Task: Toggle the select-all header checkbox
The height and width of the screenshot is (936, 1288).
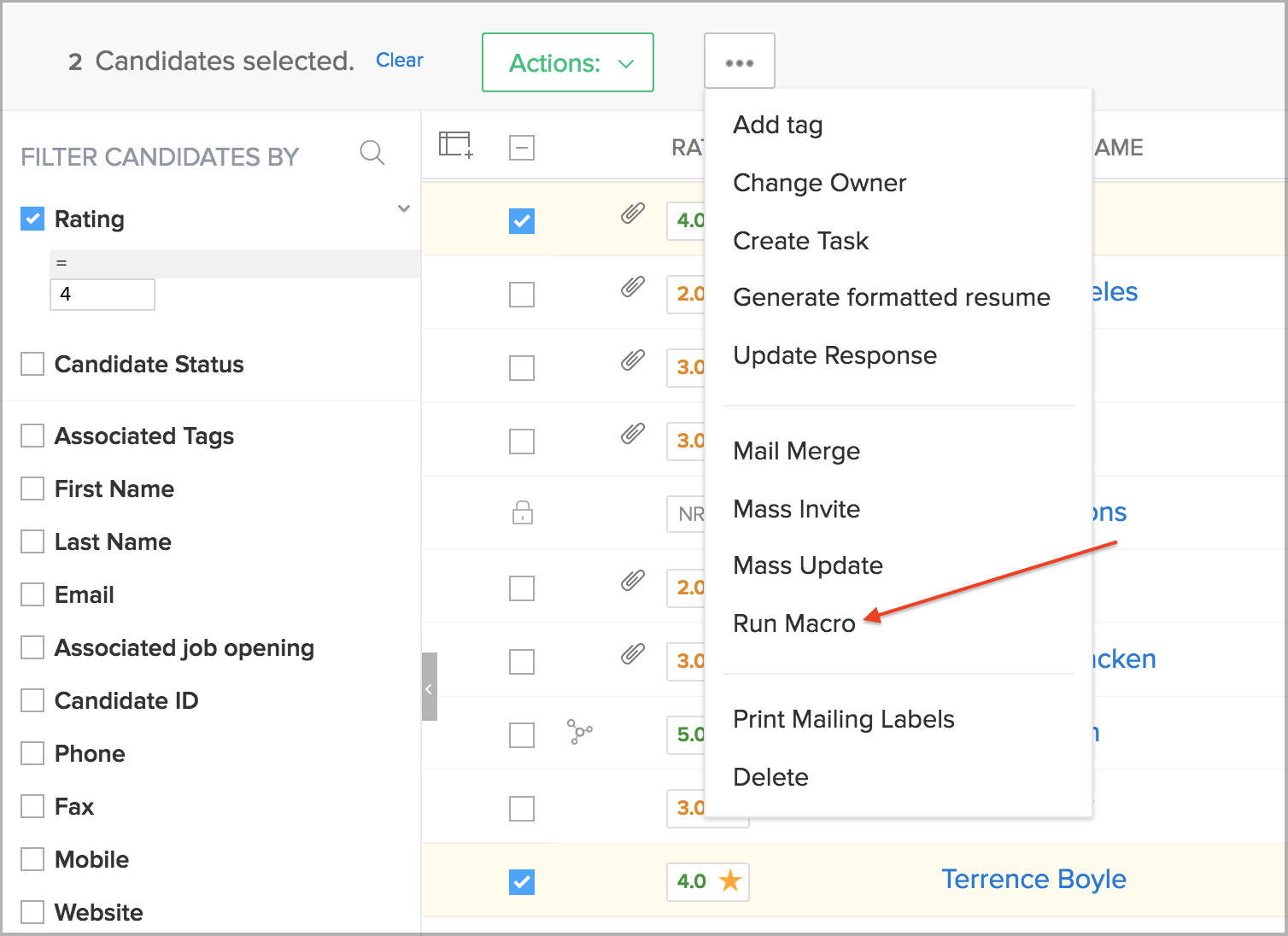Action: (x=521, y=148)
